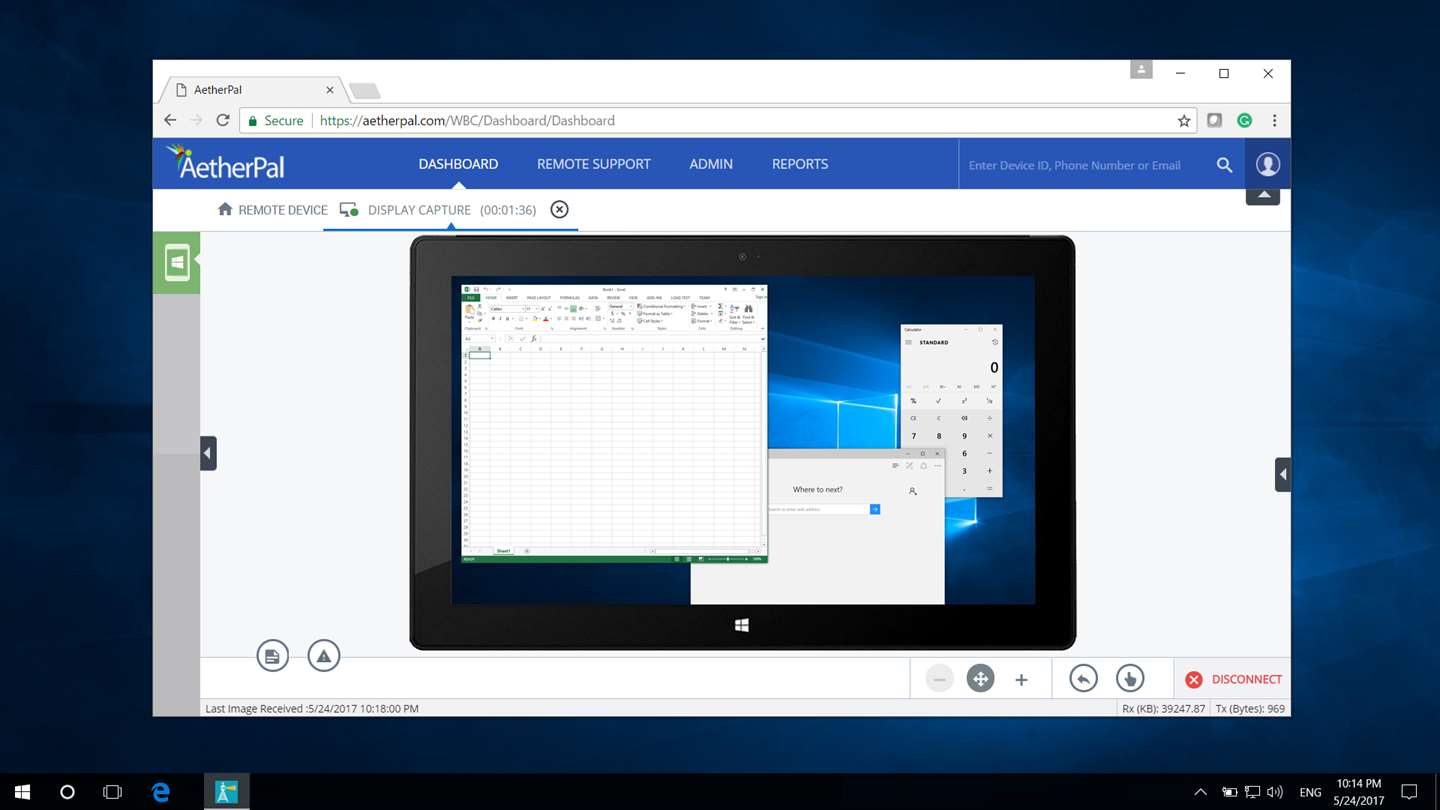Image resolution: width=1440 pixels, height=810 pixels.
Task: Click the Edge address search field in the remote display
Action: (818, 509)
